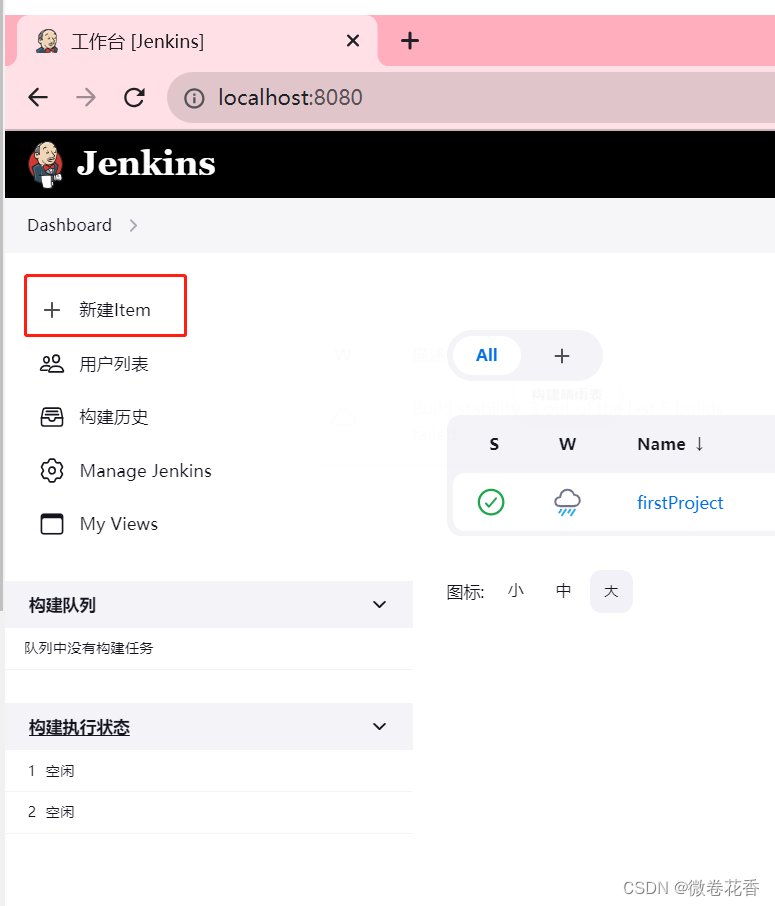
Task: Click the plus icon beside 新建Item
Action: click(x=52, y=310)
